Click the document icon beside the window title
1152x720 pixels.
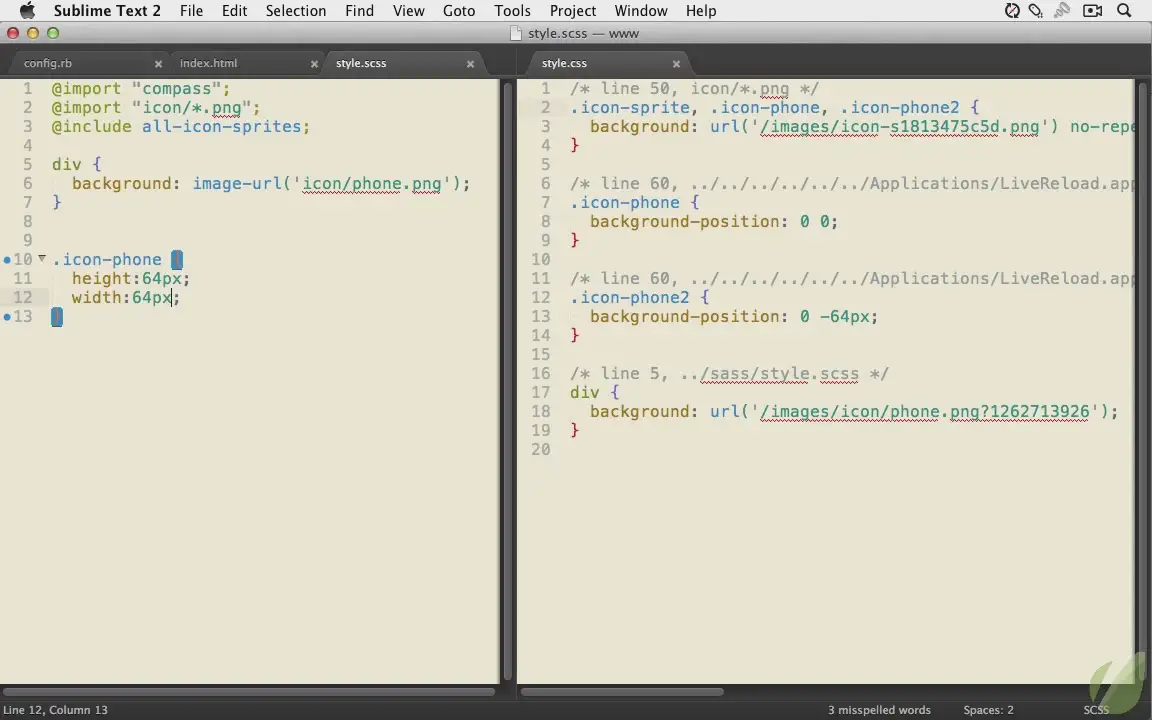(x=516, y=33)
